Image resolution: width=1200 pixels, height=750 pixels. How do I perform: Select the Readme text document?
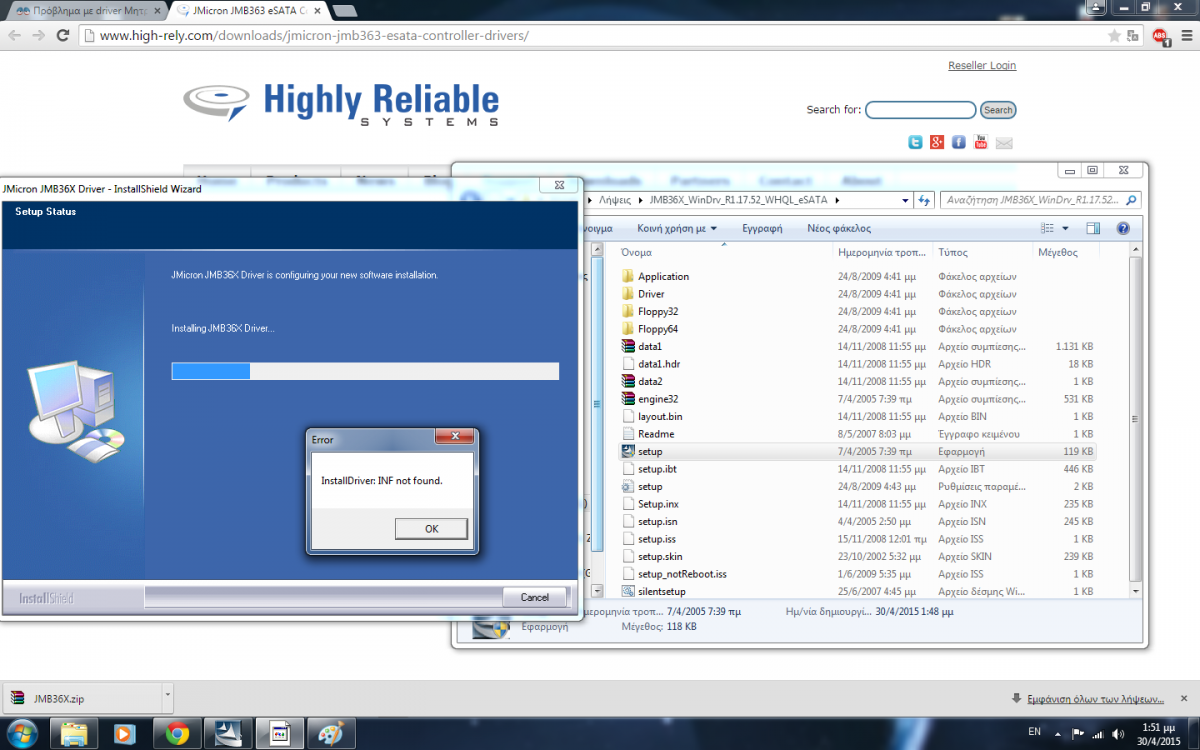(656, 434)
